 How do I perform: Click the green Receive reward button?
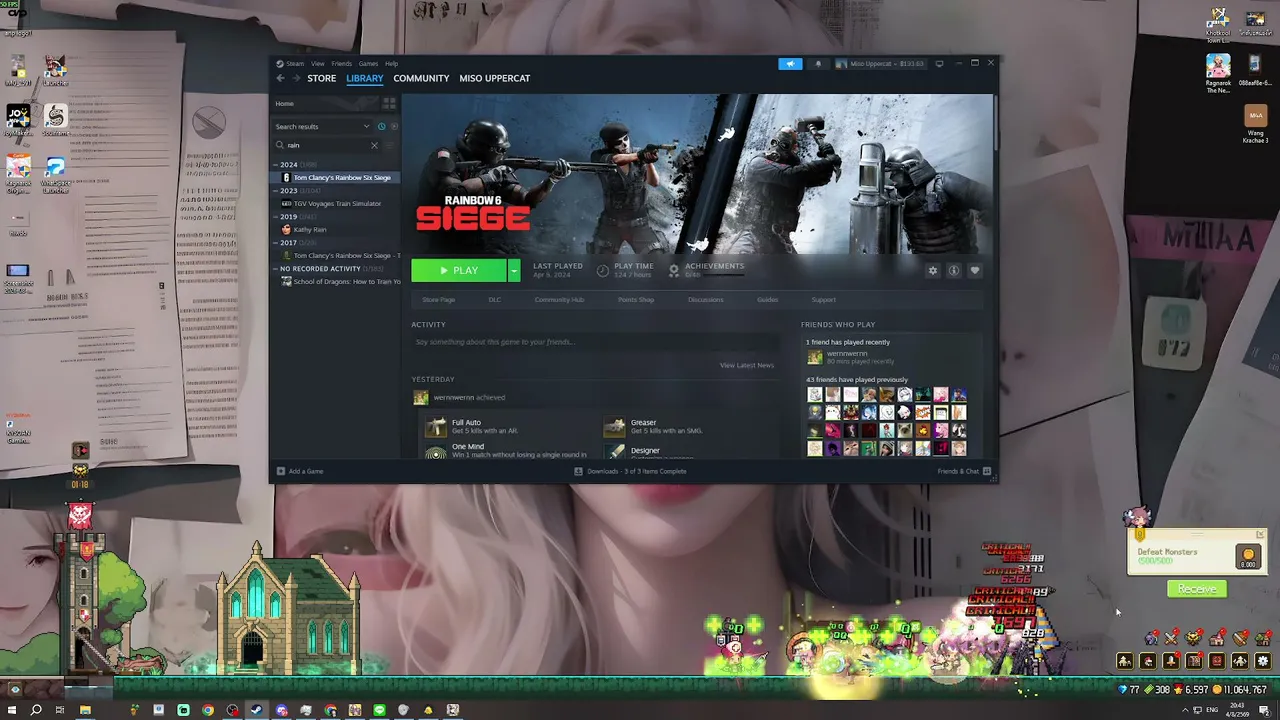pos(1197,589)
